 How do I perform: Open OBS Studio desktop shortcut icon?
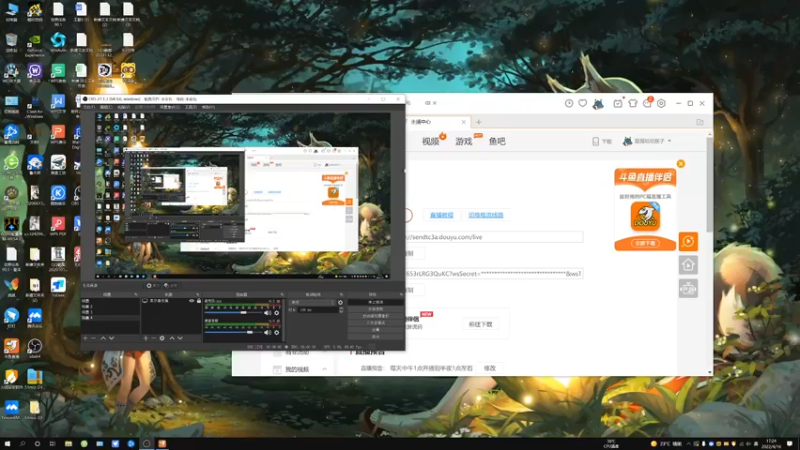pos(35,347)
